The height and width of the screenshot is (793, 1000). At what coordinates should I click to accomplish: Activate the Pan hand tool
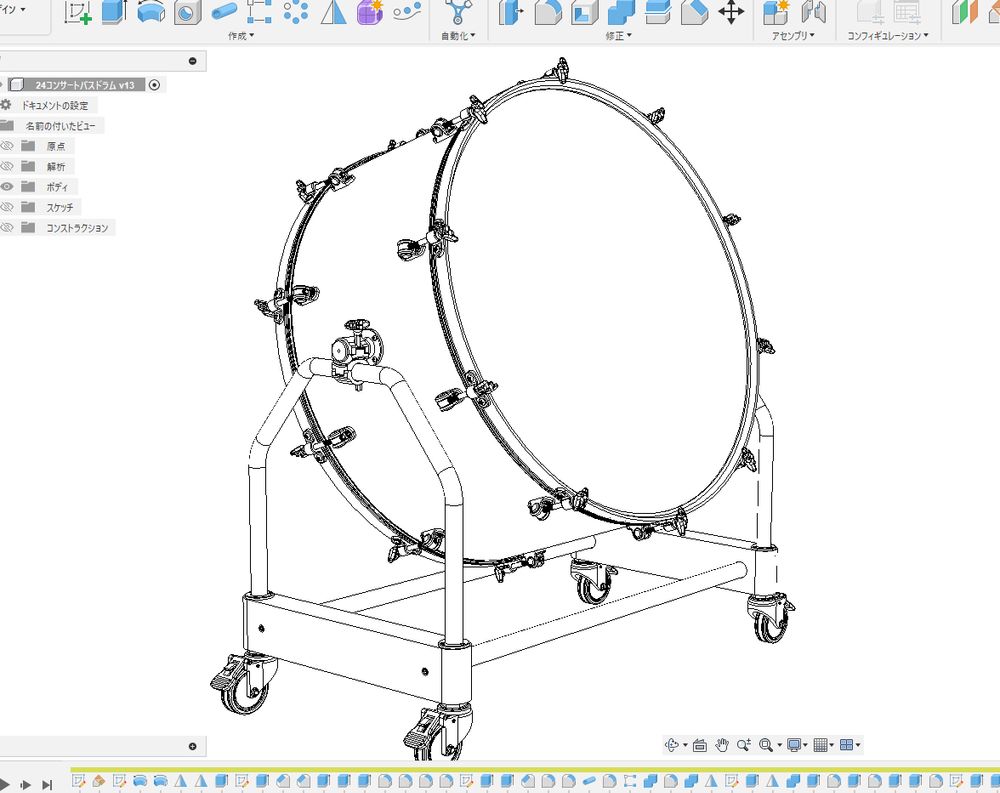pos(721,745)
